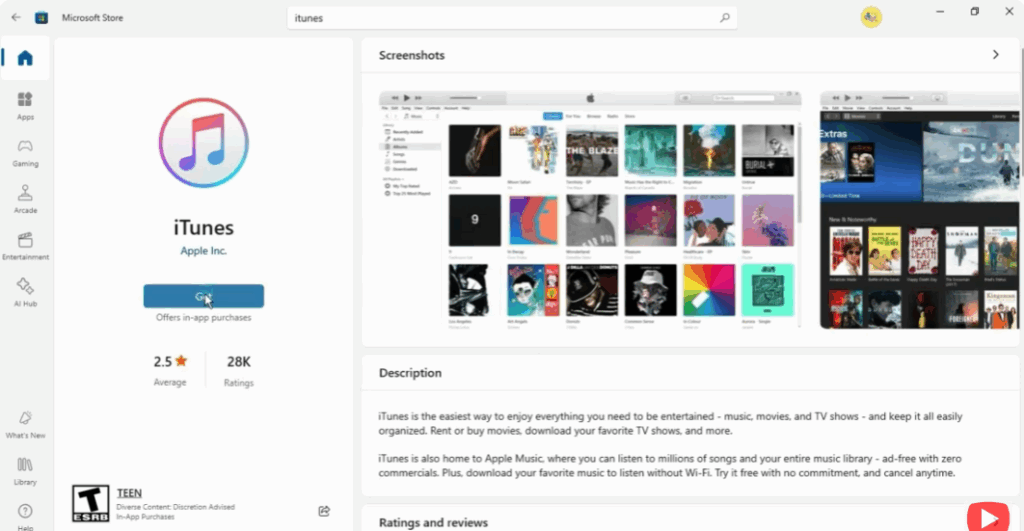The width and height of the screenshot is (1024, 531).
Task: Open Help in sidebar
Action: point(25,514)
